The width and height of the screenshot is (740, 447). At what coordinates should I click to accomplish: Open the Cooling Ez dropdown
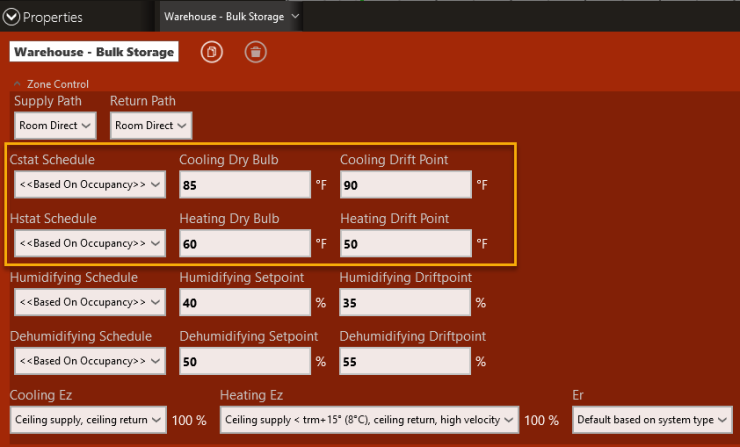[x=88, y=420]
